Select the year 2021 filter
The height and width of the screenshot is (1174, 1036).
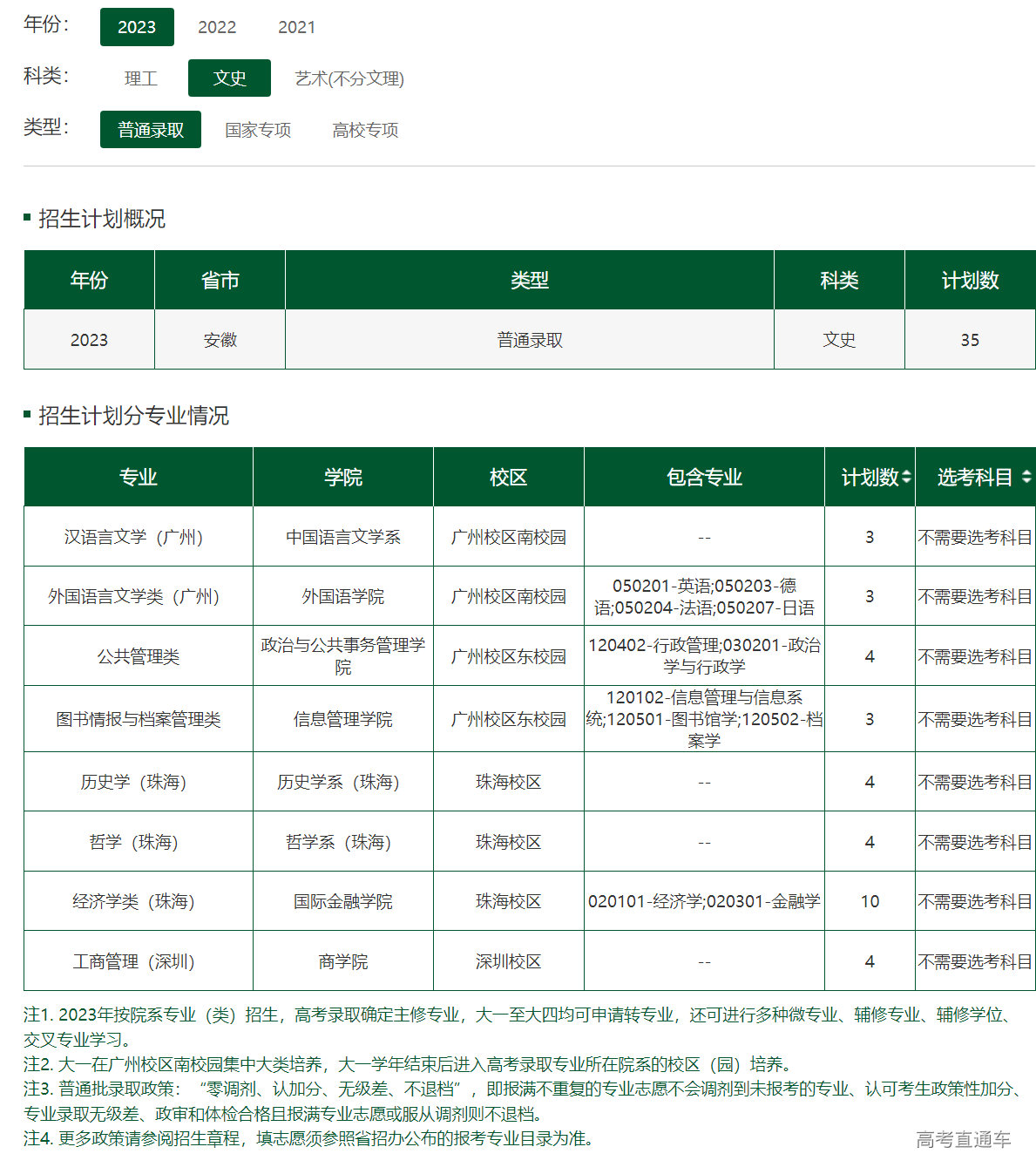[x=297, y=27]
